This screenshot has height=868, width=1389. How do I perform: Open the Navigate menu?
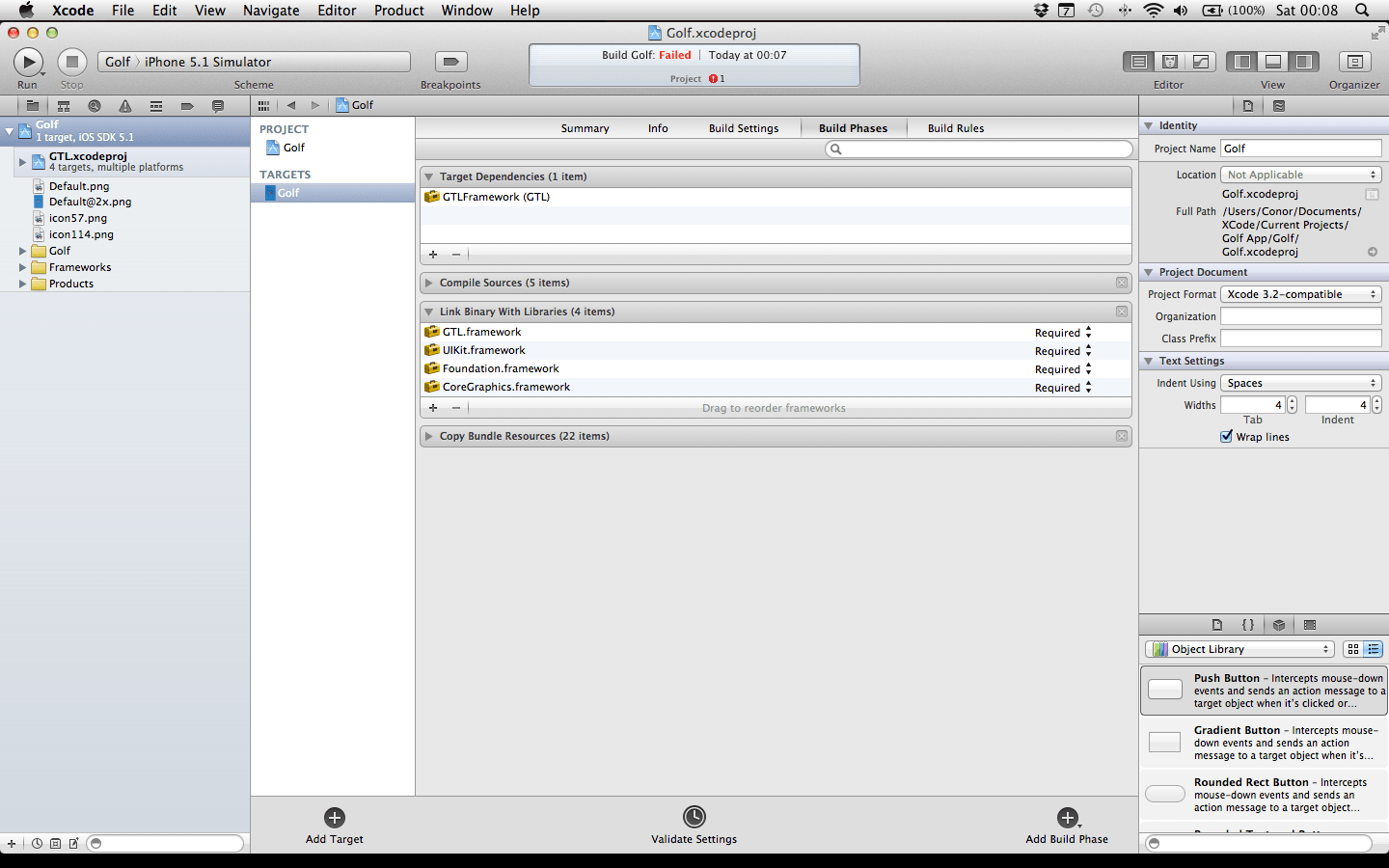pyautogui.click(x=271, y=11)
